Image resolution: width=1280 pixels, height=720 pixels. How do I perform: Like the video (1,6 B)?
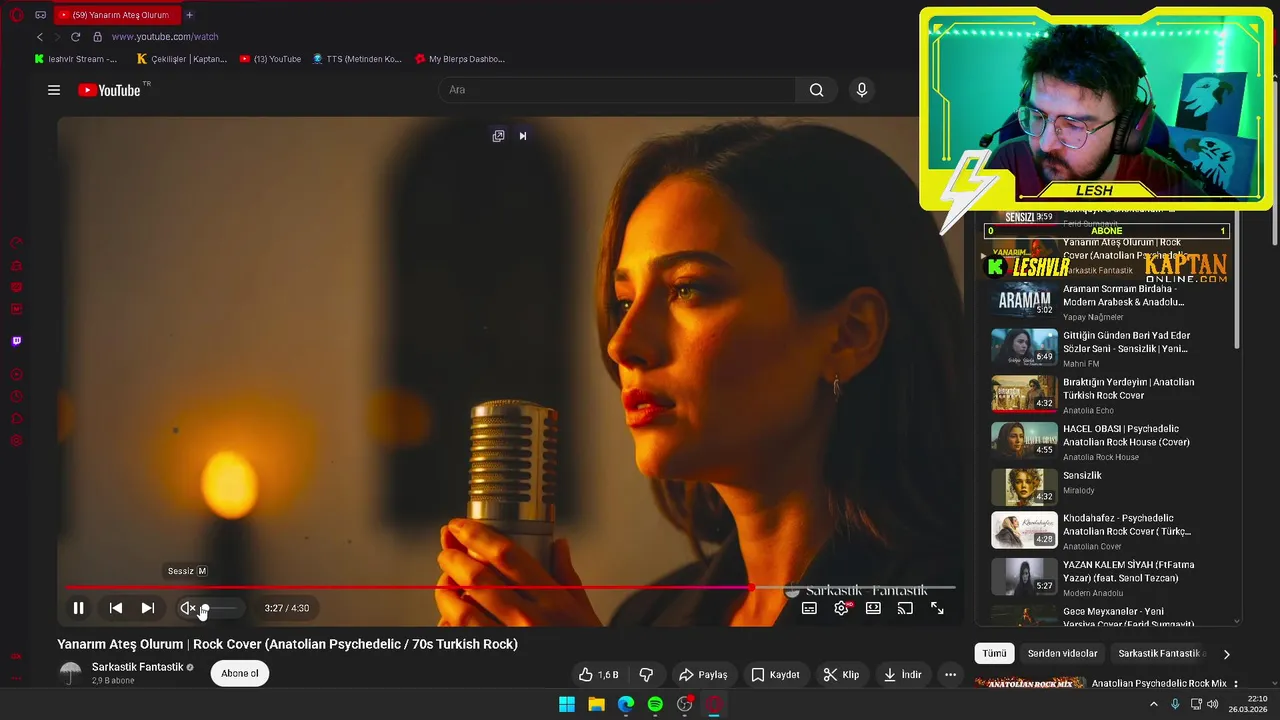(x=599, y=675)
